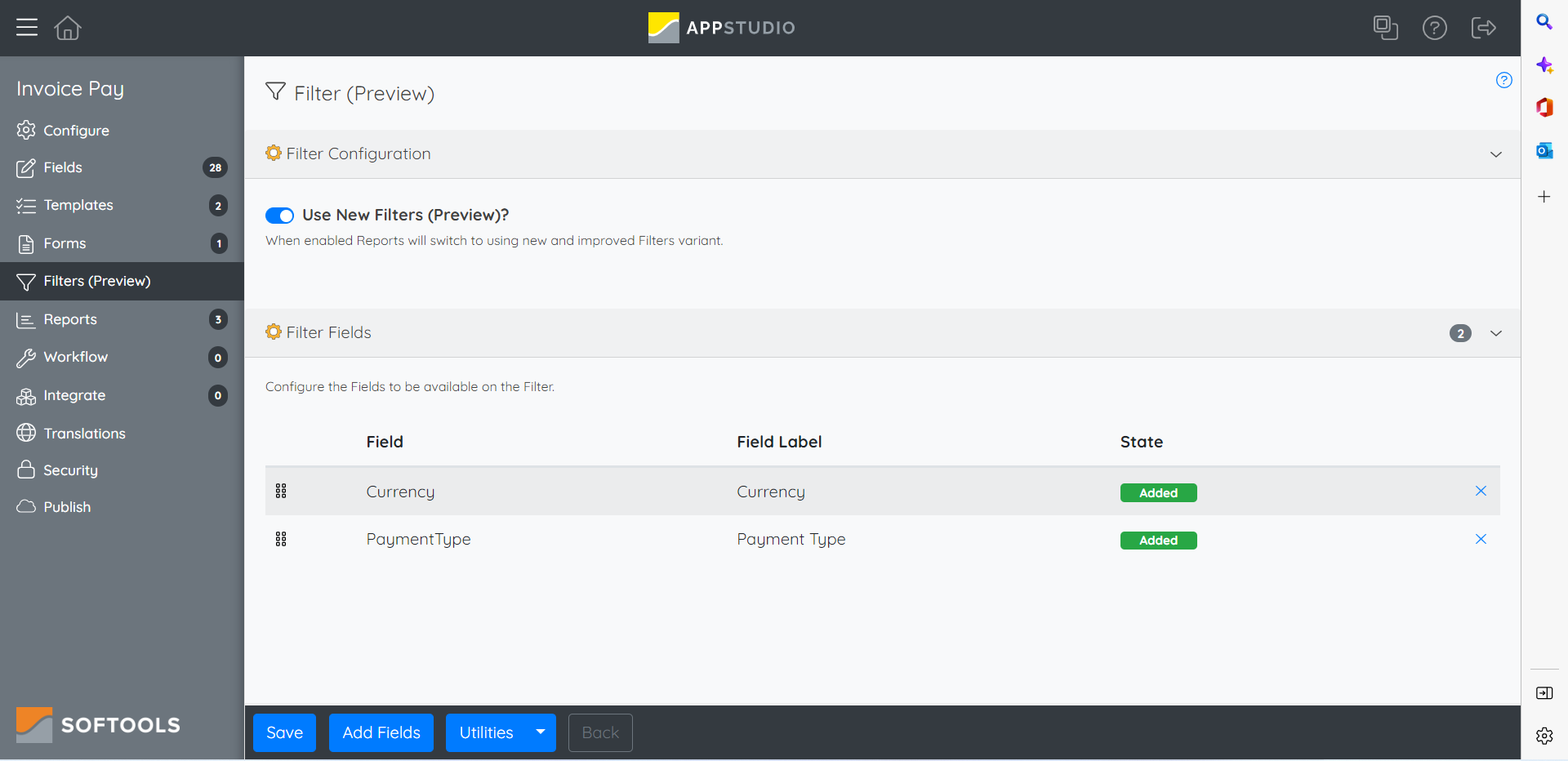The width and height of the screenshot is (1568, 761).
Task: Collapse the Filter Configuration section
Action: tap(1495, 154)
